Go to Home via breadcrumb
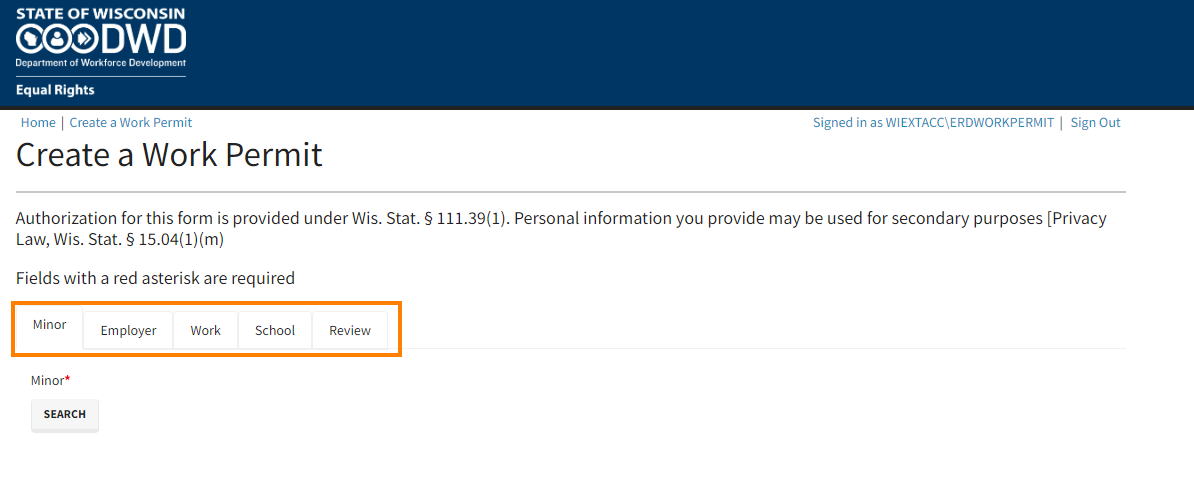The width and height of the screenshot is (1194, 483). point(38,123)
